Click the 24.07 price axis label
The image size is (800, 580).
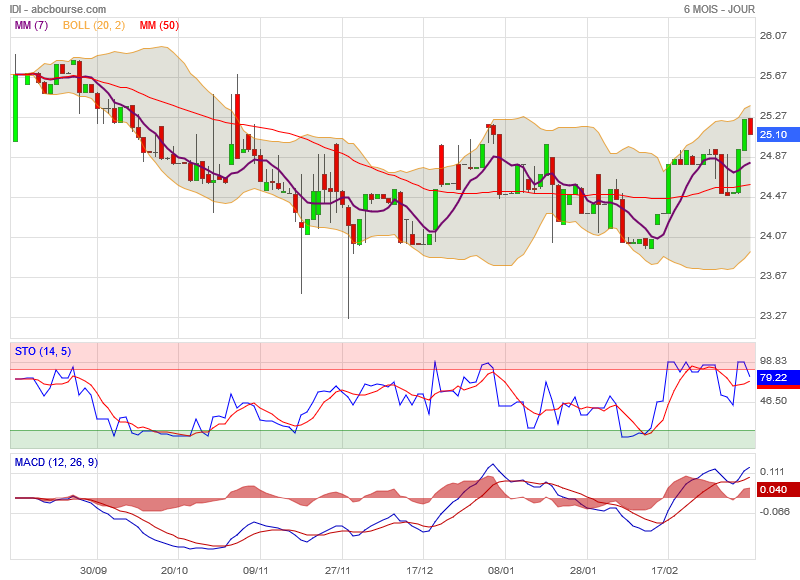pos(773,236)
